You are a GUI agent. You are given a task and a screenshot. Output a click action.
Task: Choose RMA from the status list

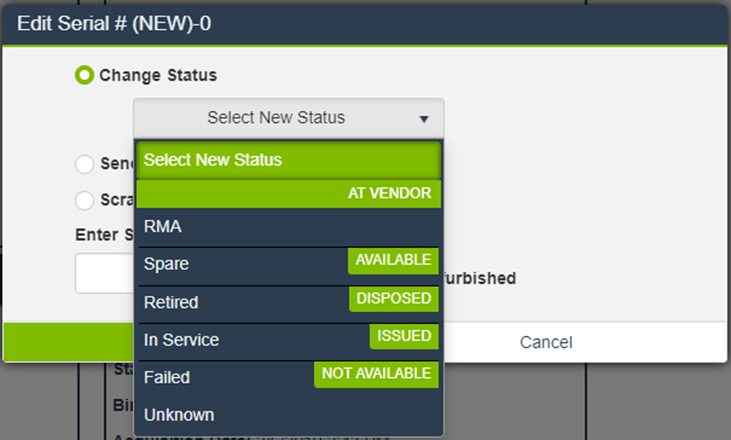163,227
